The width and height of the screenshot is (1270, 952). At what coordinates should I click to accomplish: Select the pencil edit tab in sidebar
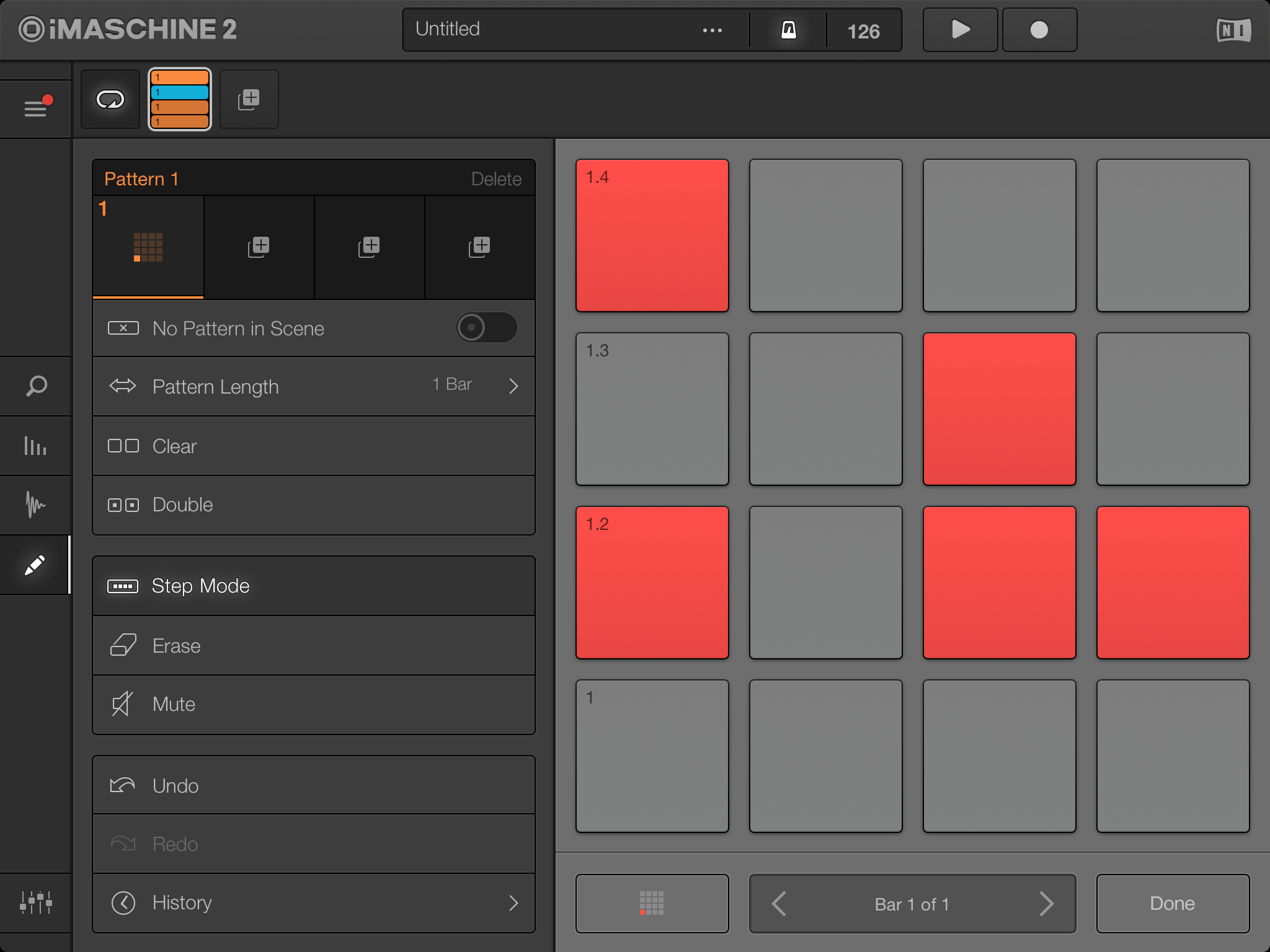click(x=35, y=565)
